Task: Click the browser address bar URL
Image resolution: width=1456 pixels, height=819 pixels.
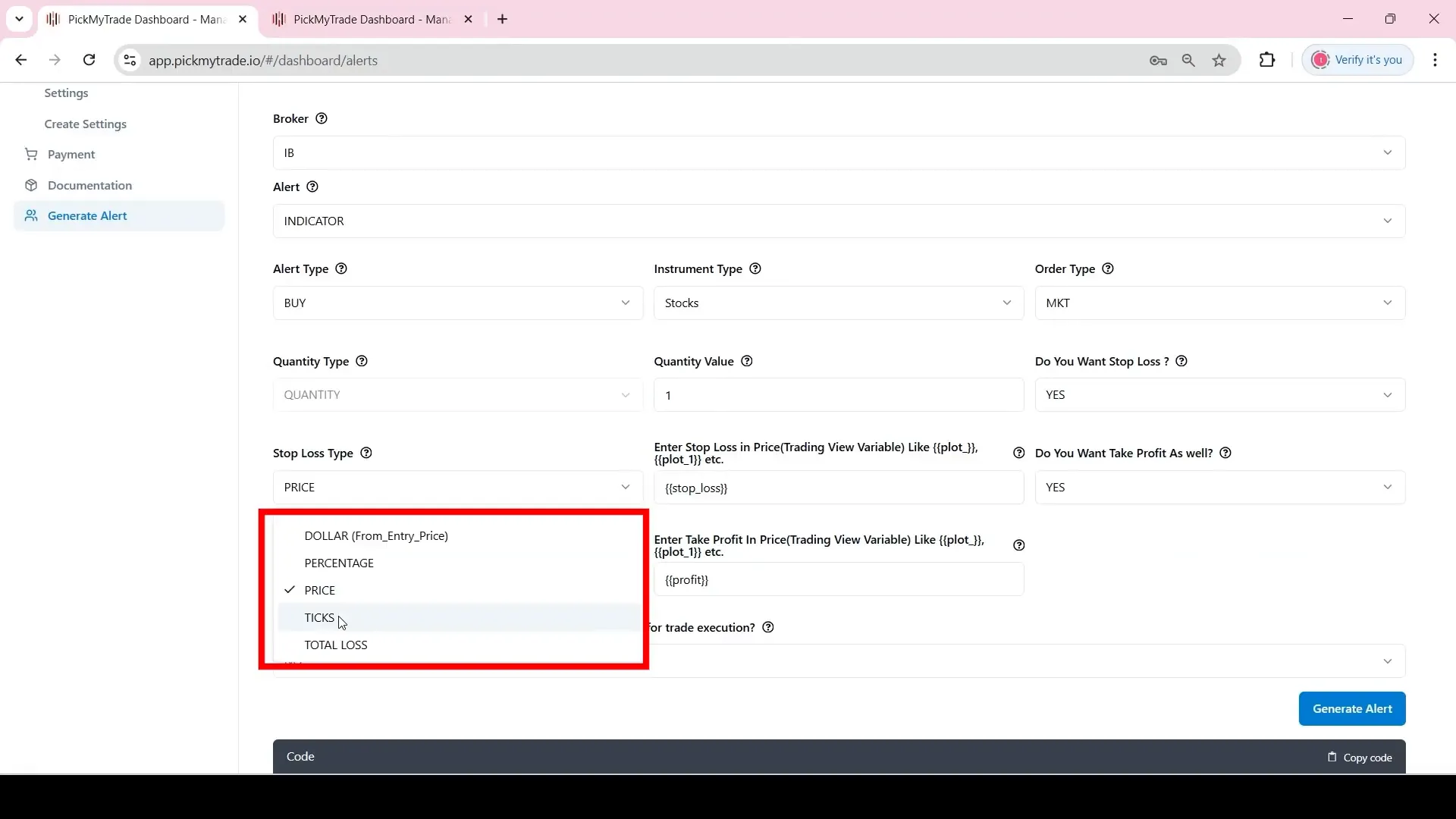Action: (x=263, y=61)
